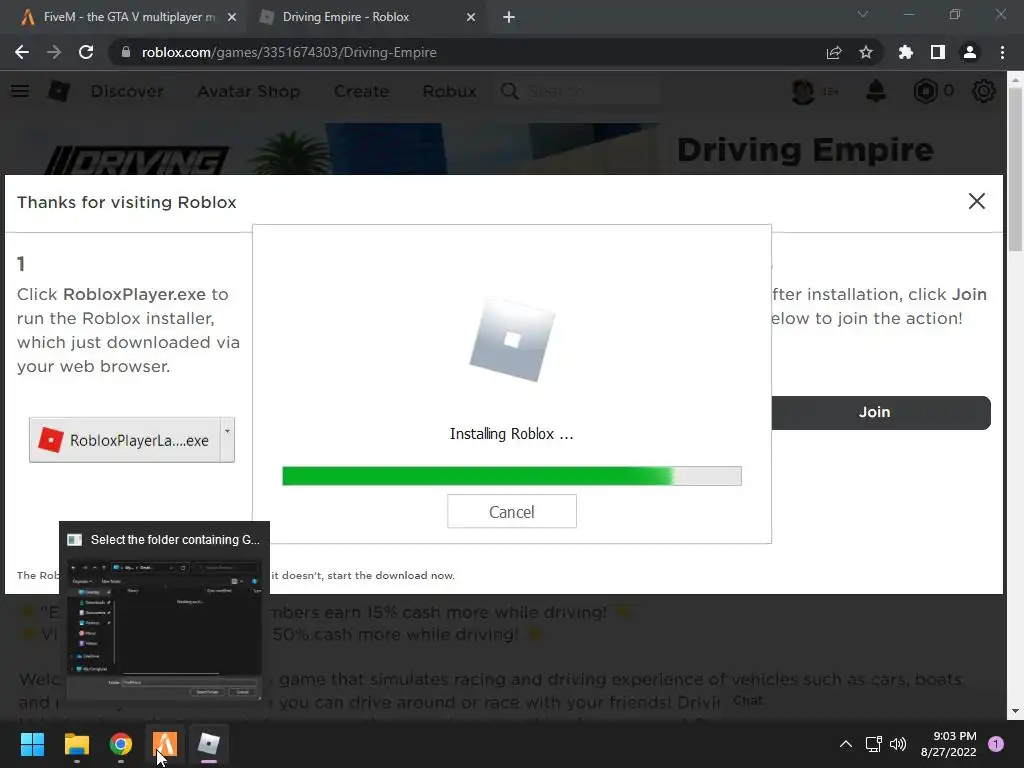Expand the RobloxPlayerLauncher download dropdown arrow
1024x768 pixels.
pyautogui.click(x=227, y=440)
